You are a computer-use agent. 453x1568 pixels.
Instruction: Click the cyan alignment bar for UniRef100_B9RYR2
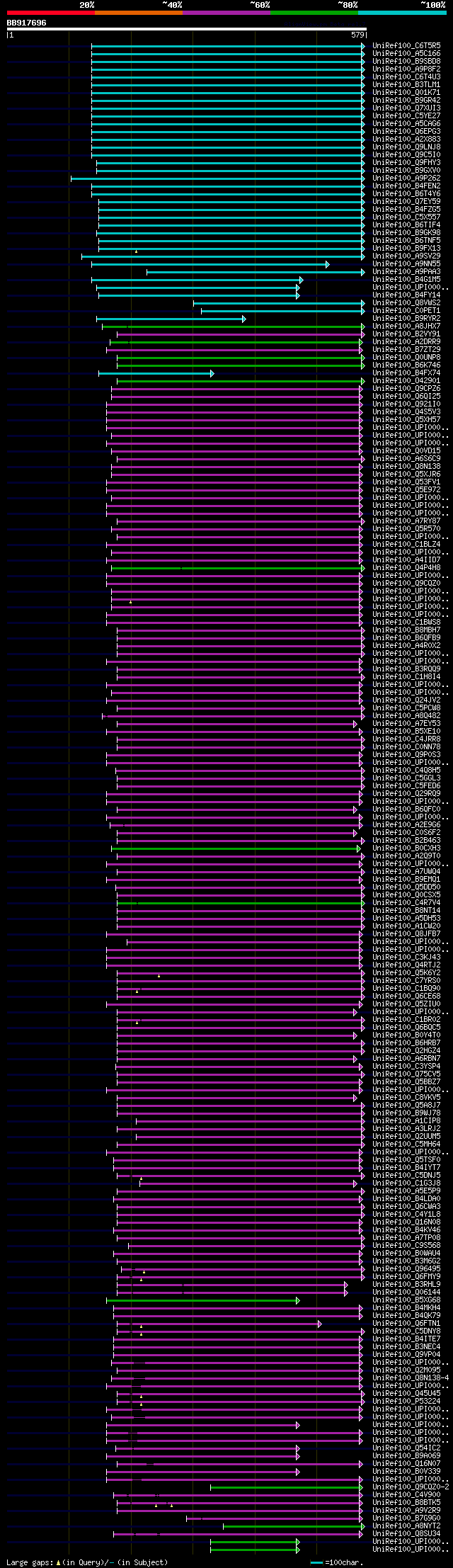(171, 319)
